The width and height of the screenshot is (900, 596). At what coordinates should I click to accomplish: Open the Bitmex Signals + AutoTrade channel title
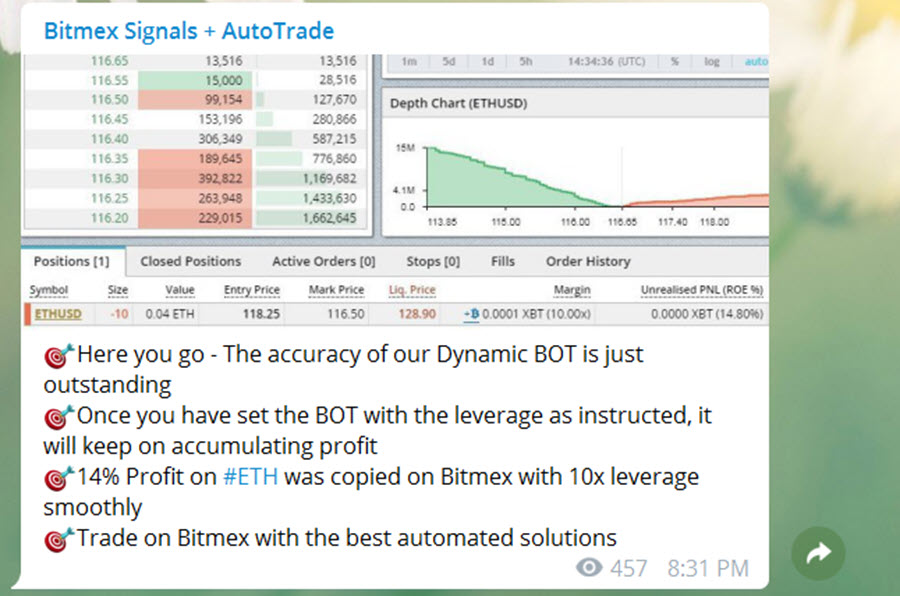(189, 31)
